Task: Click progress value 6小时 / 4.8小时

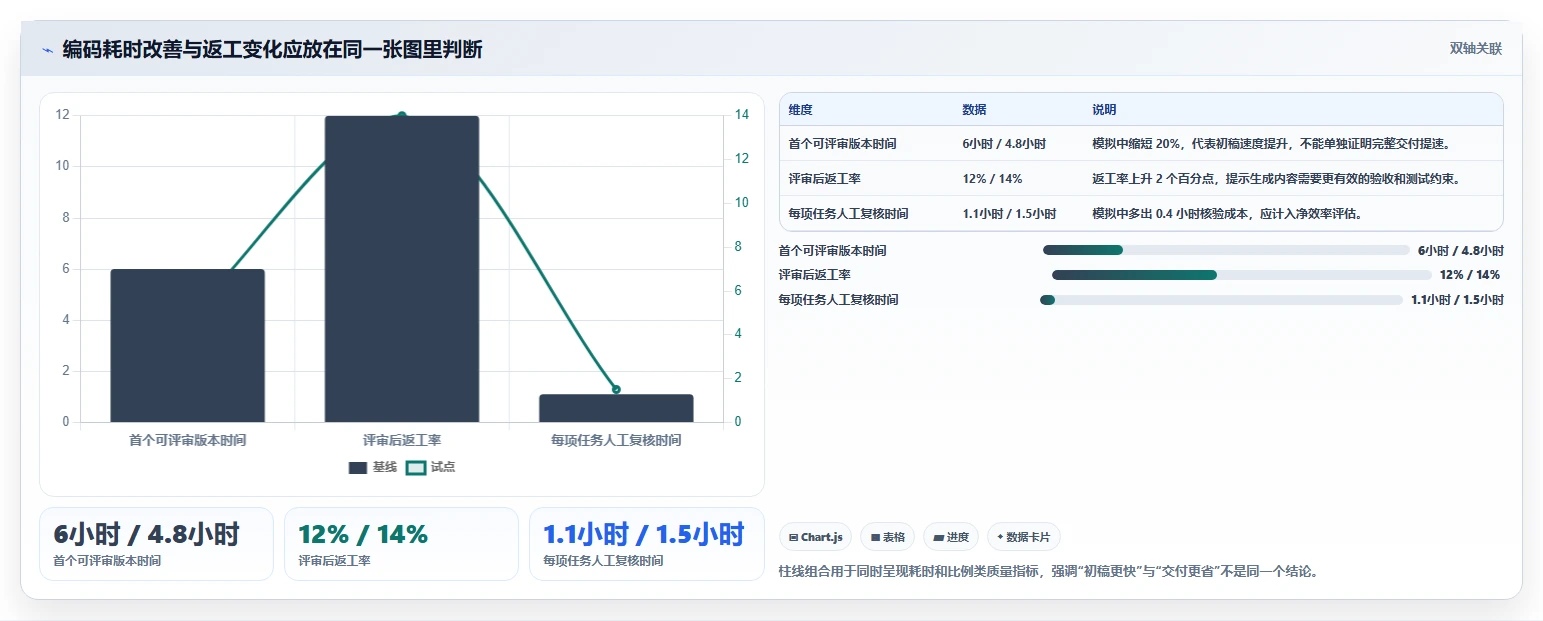Action: 1460,251
